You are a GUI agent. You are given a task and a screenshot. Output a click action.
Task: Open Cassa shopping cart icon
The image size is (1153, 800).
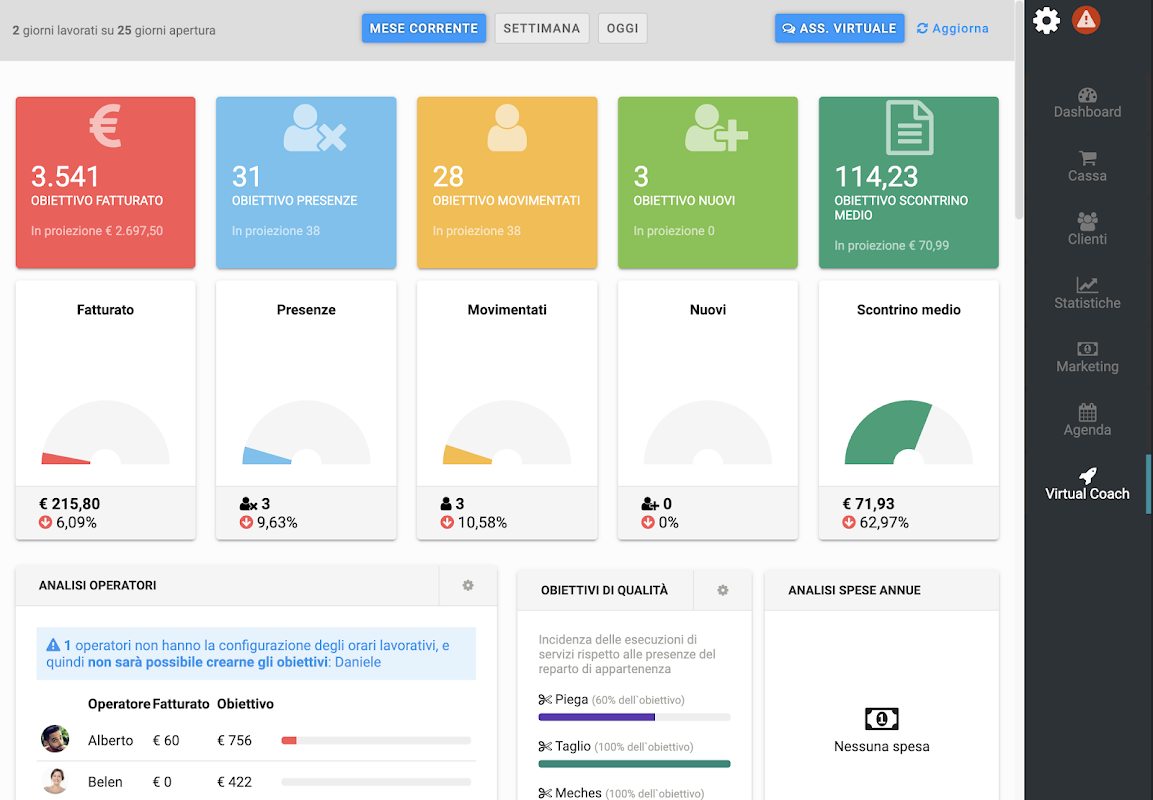point(1088,158)
